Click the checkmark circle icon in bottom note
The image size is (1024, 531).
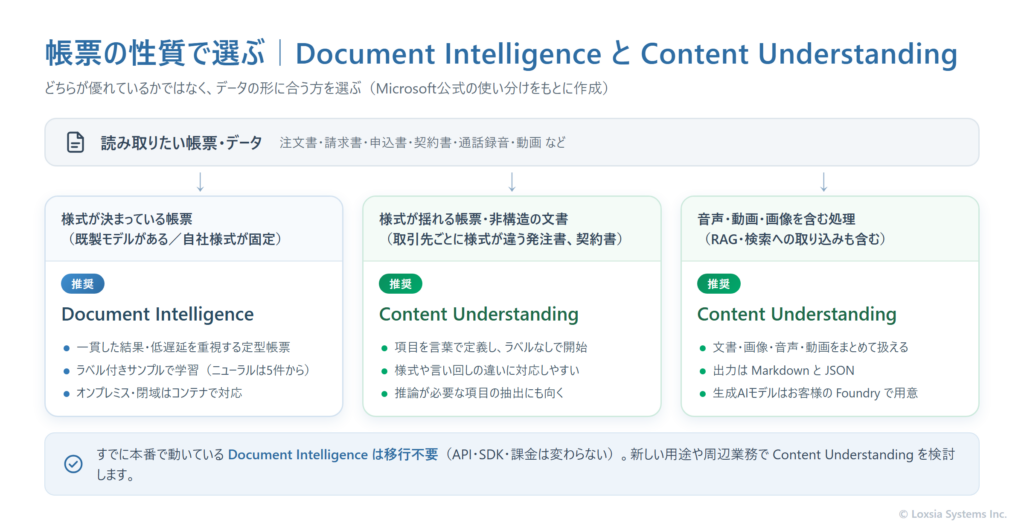click(73, 464)
